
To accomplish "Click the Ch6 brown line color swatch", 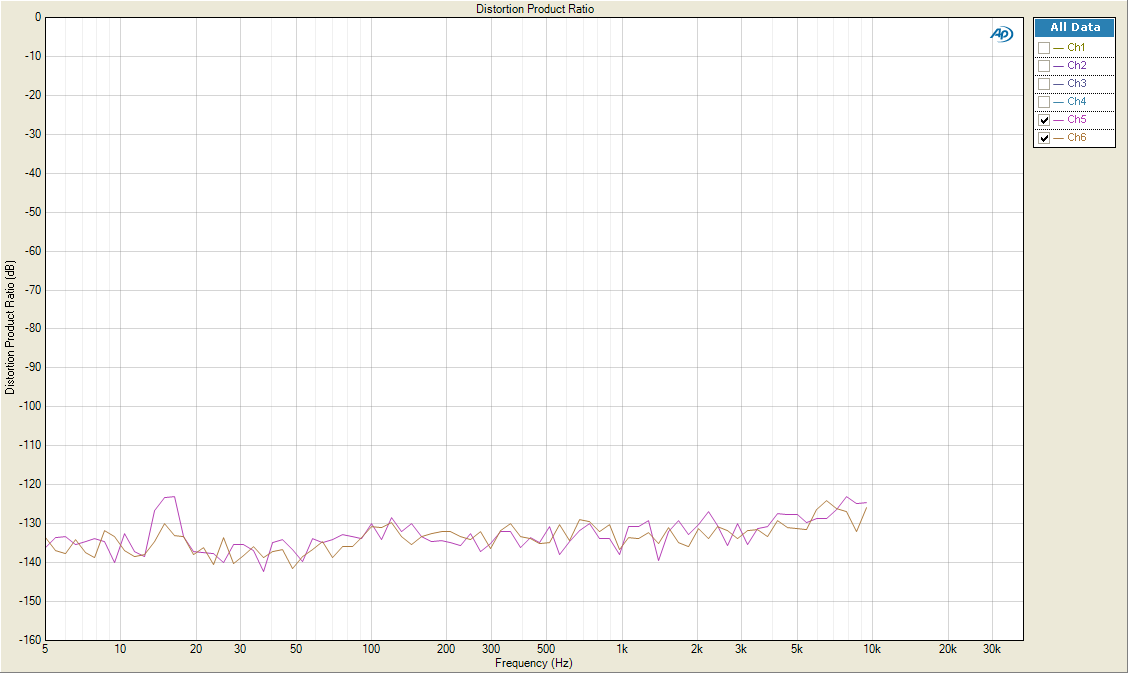I will [1058, 138].
